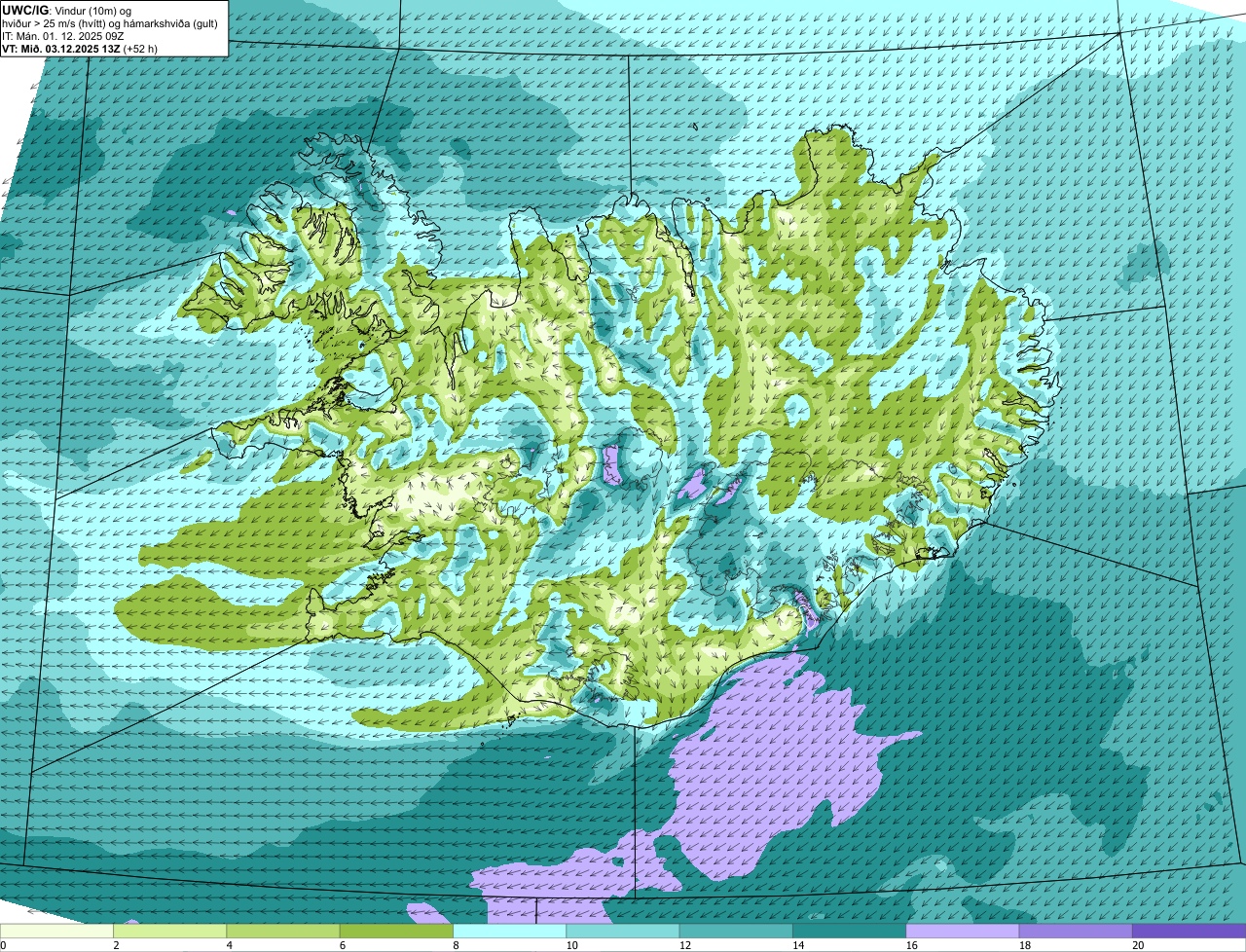Click the dark violet swatch above 20
1246x952 pixels.
coord(1190,932)
